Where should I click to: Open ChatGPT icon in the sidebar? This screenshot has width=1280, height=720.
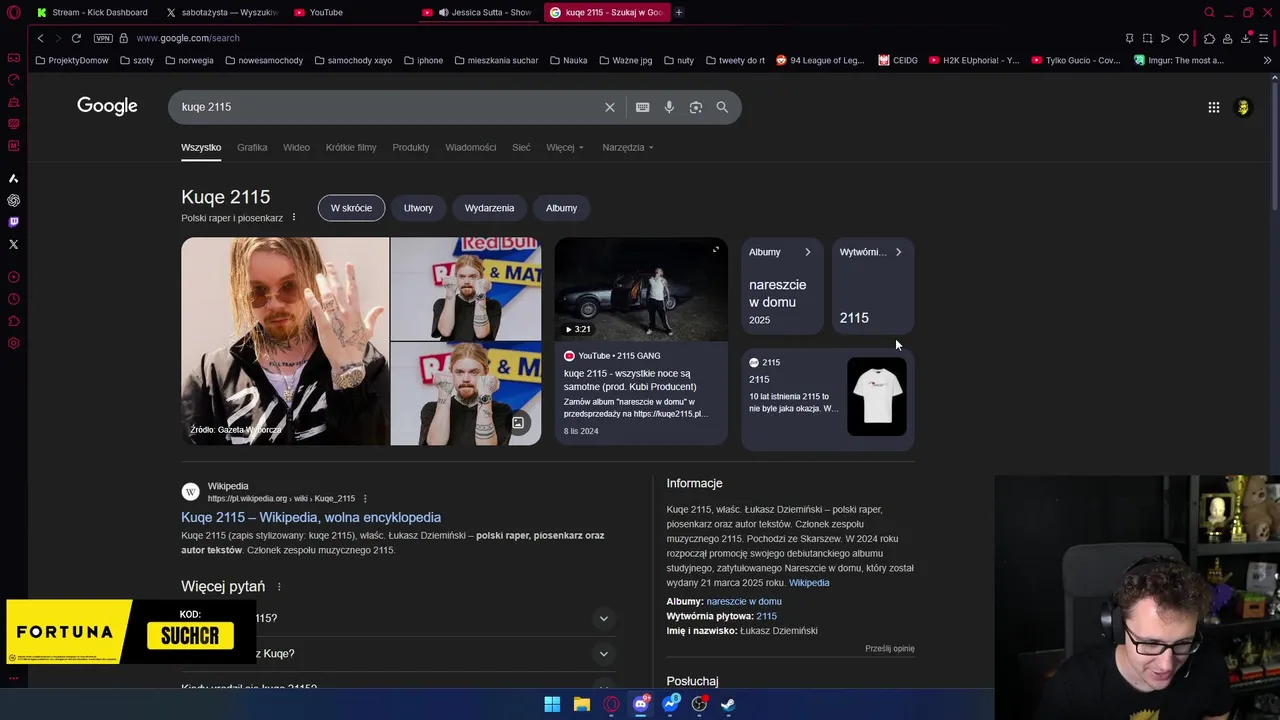pos(13,200)
